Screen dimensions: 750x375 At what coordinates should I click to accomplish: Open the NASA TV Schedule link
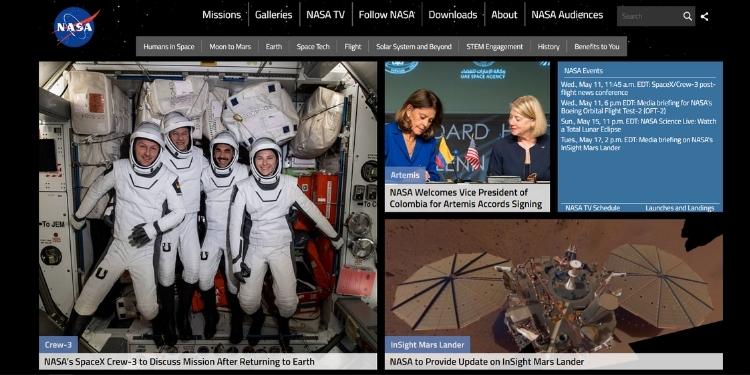592,208
